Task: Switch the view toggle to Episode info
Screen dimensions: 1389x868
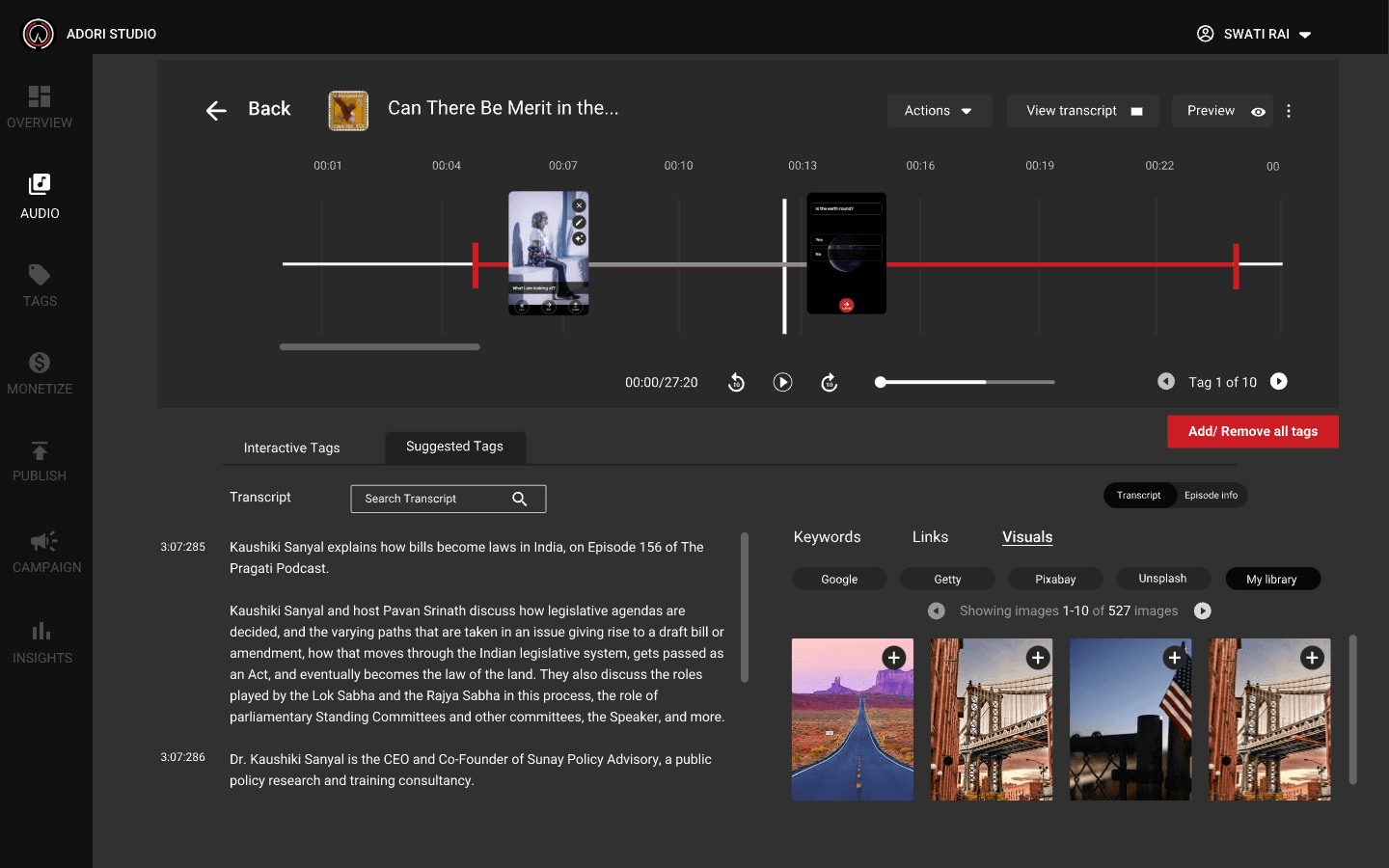Action: click(x=1211, y=496)
